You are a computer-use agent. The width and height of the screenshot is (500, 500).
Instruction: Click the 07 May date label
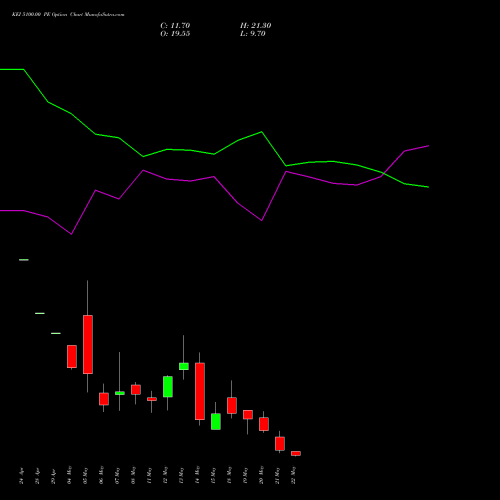coord(118,475)
